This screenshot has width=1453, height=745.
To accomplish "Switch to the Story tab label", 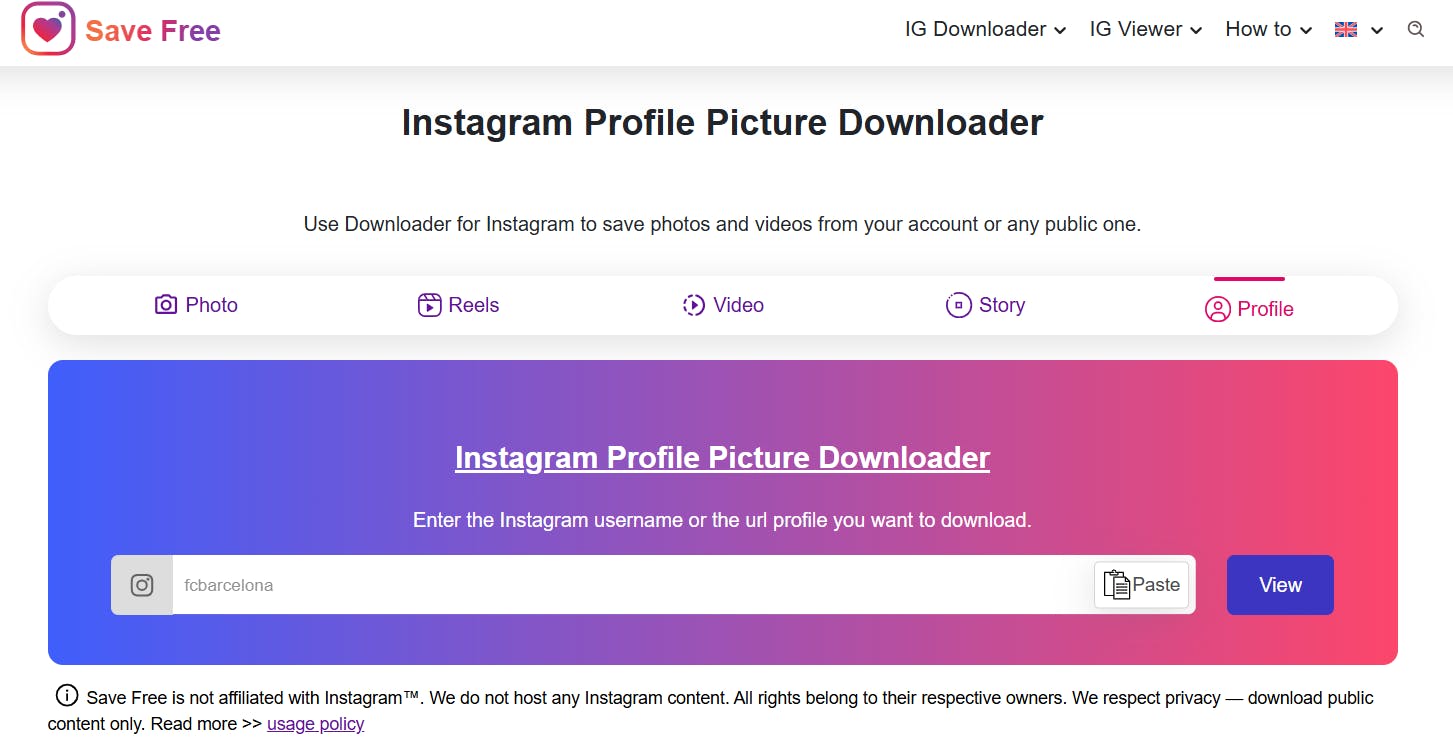I will click(1002, 305).
